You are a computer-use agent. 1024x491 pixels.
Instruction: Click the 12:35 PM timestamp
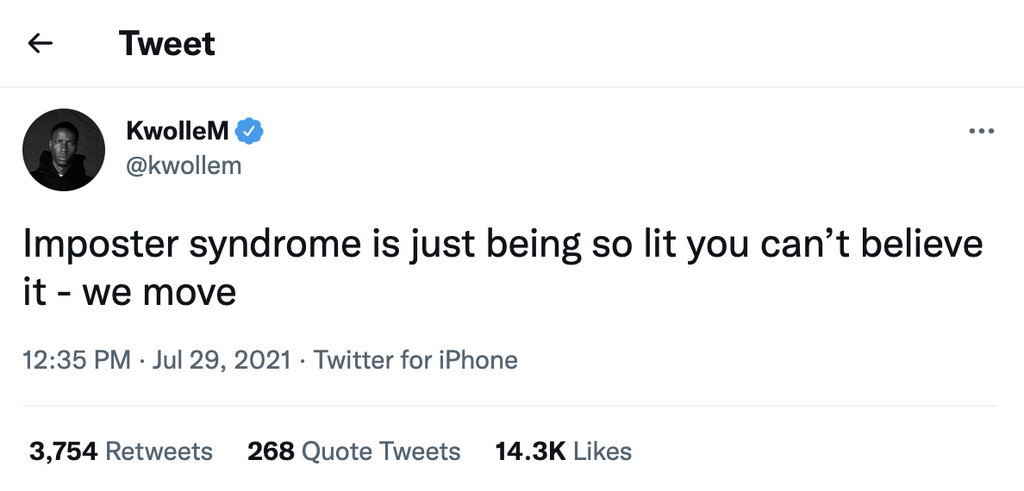tap(76, 360)
